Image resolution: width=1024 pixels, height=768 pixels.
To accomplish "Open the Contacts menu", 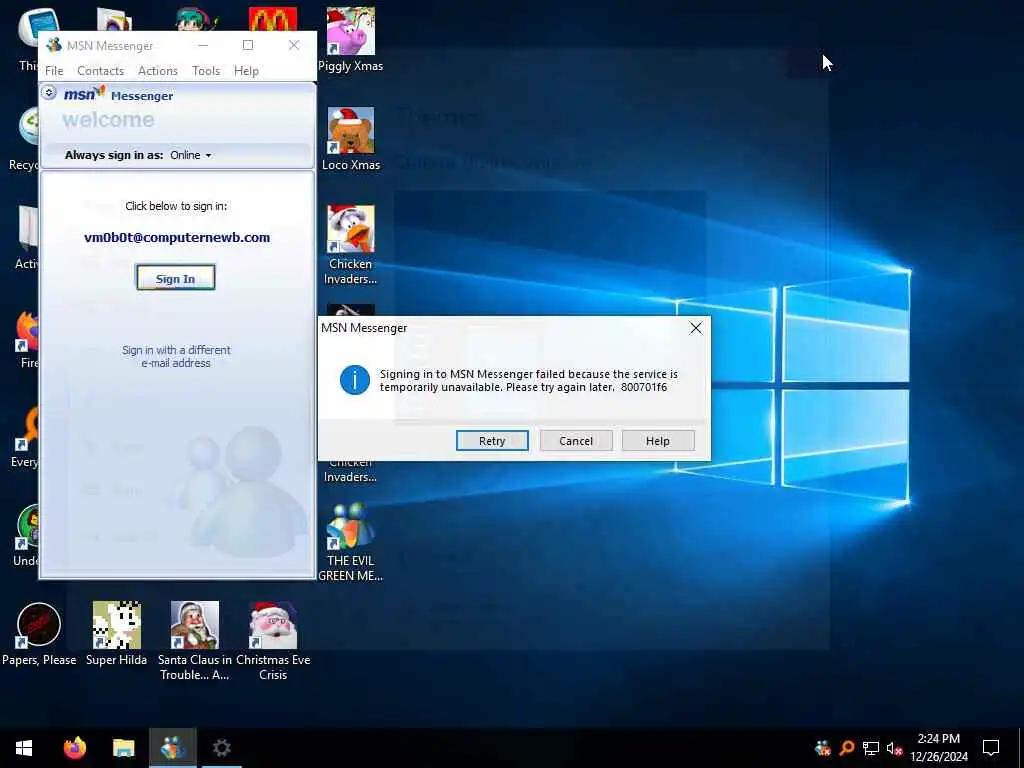I will (101, 71).
